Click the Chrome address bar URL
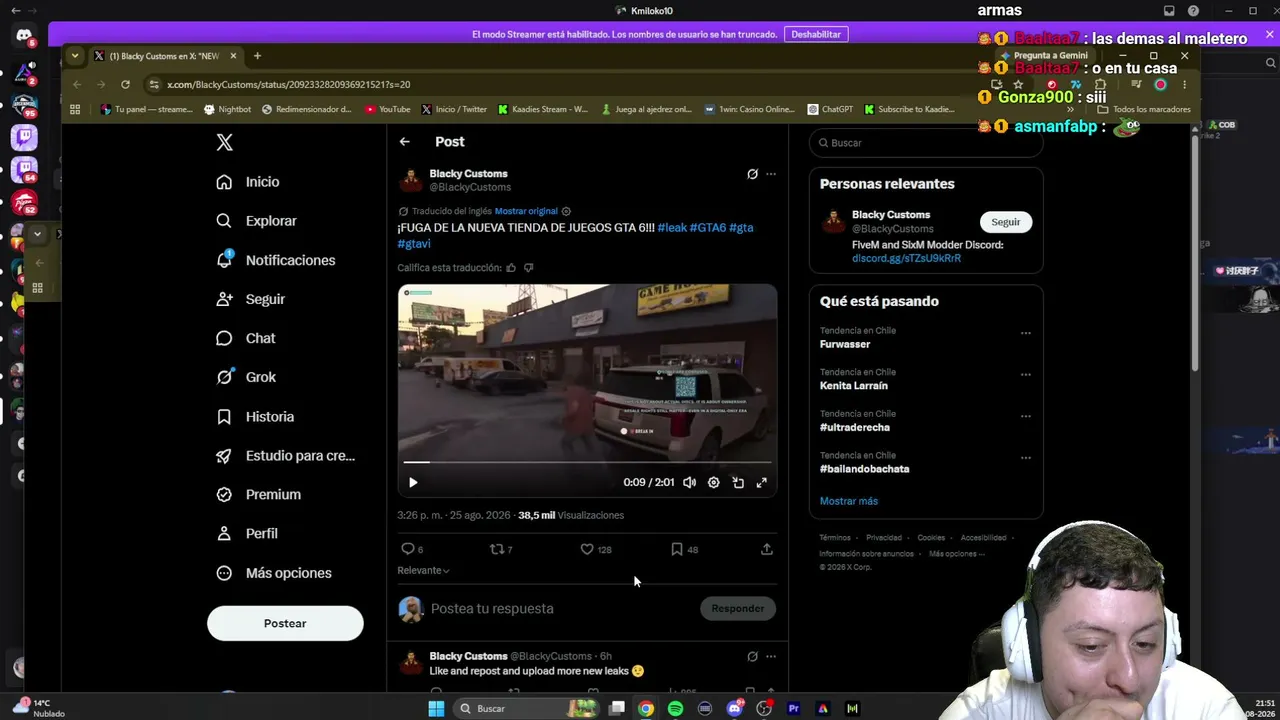The image size is (1280, 720). pyautogui.click(x=289, y=85)
